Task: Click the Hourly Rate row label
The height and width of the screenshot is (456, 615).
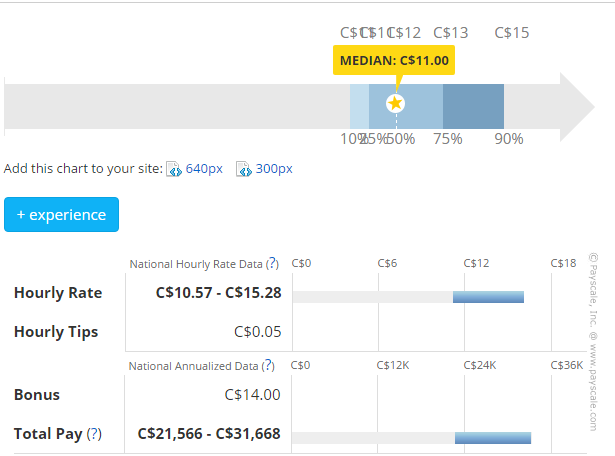Action: click(x=58, y=293)
